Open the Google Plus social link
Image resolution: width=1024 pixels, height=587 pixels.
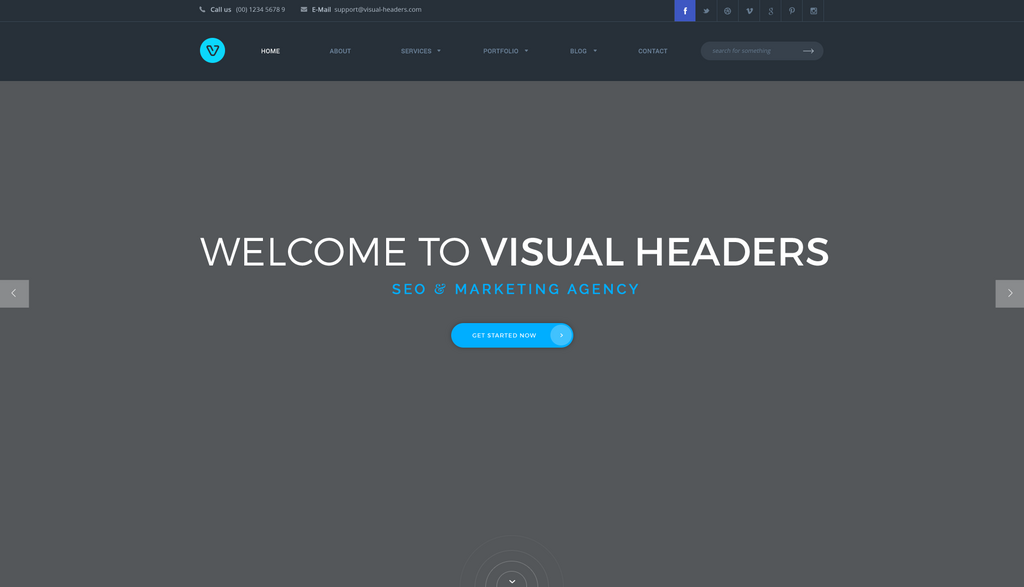coord(771,10)
